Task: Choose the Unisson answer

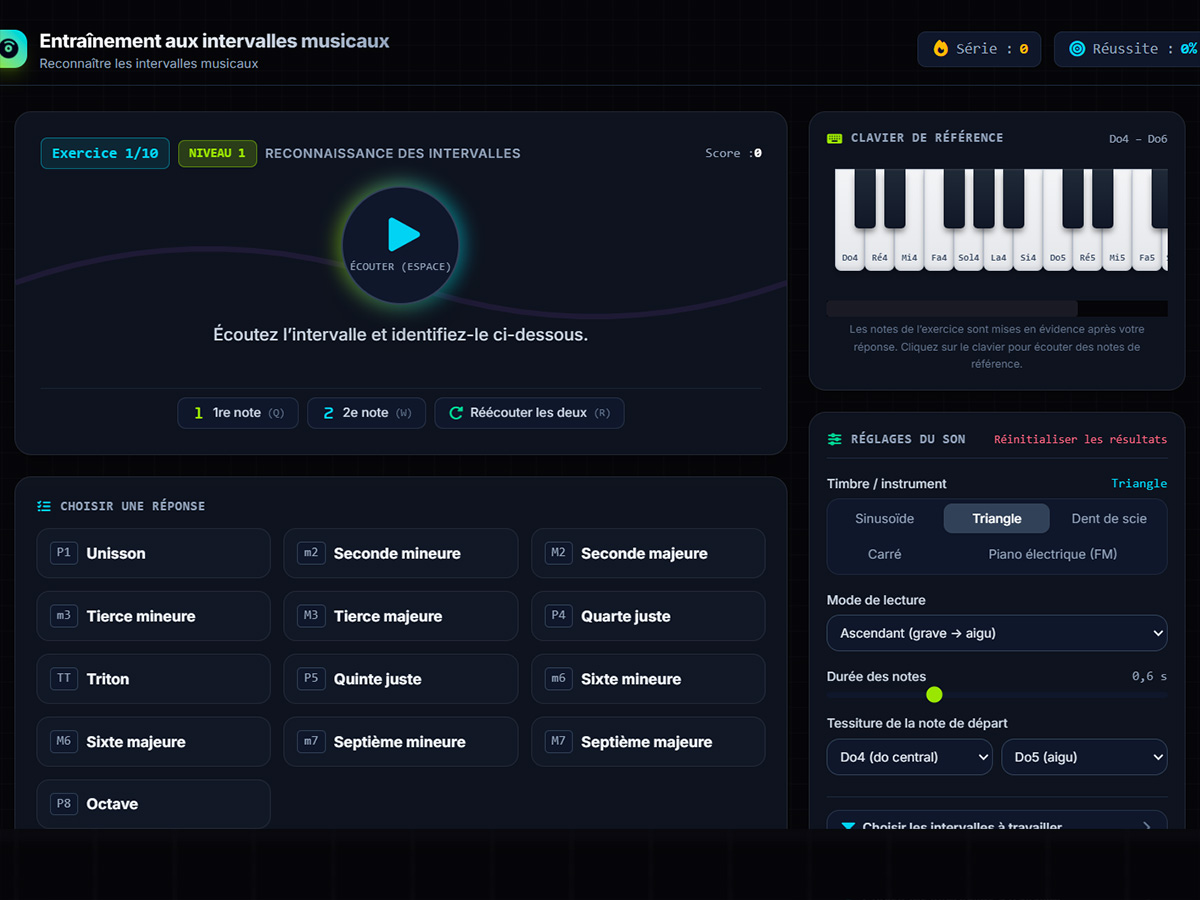Action: (153, 553)
